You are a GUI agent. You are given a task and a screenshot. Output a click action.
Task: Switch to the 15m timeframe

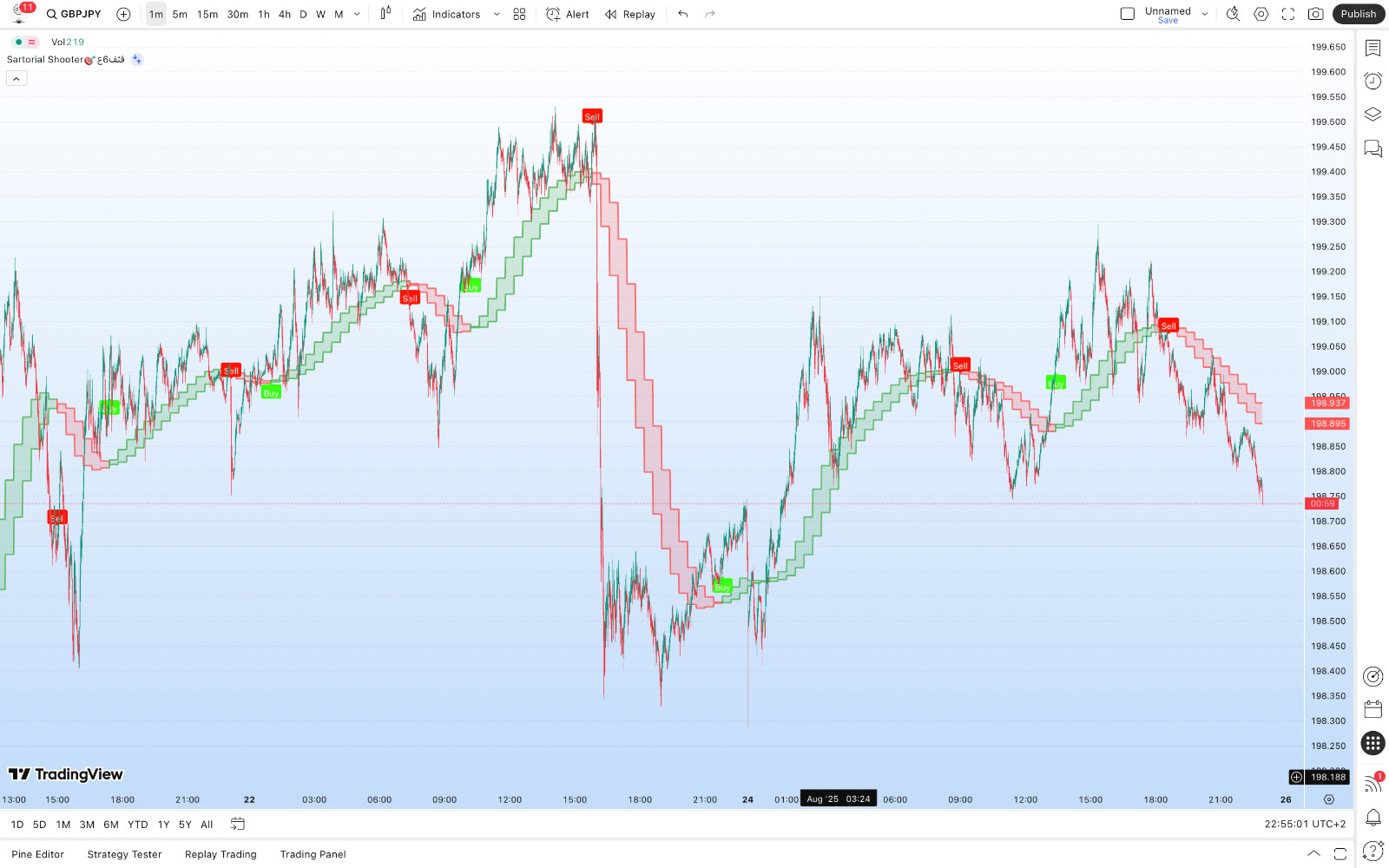tap(207, 14)
